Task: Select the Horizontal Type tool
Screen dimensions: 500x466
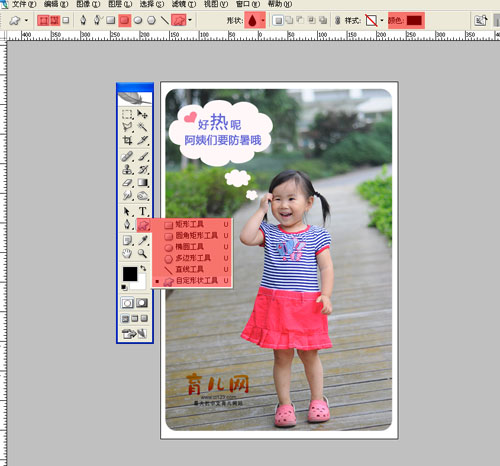Action: coord(143,211)
